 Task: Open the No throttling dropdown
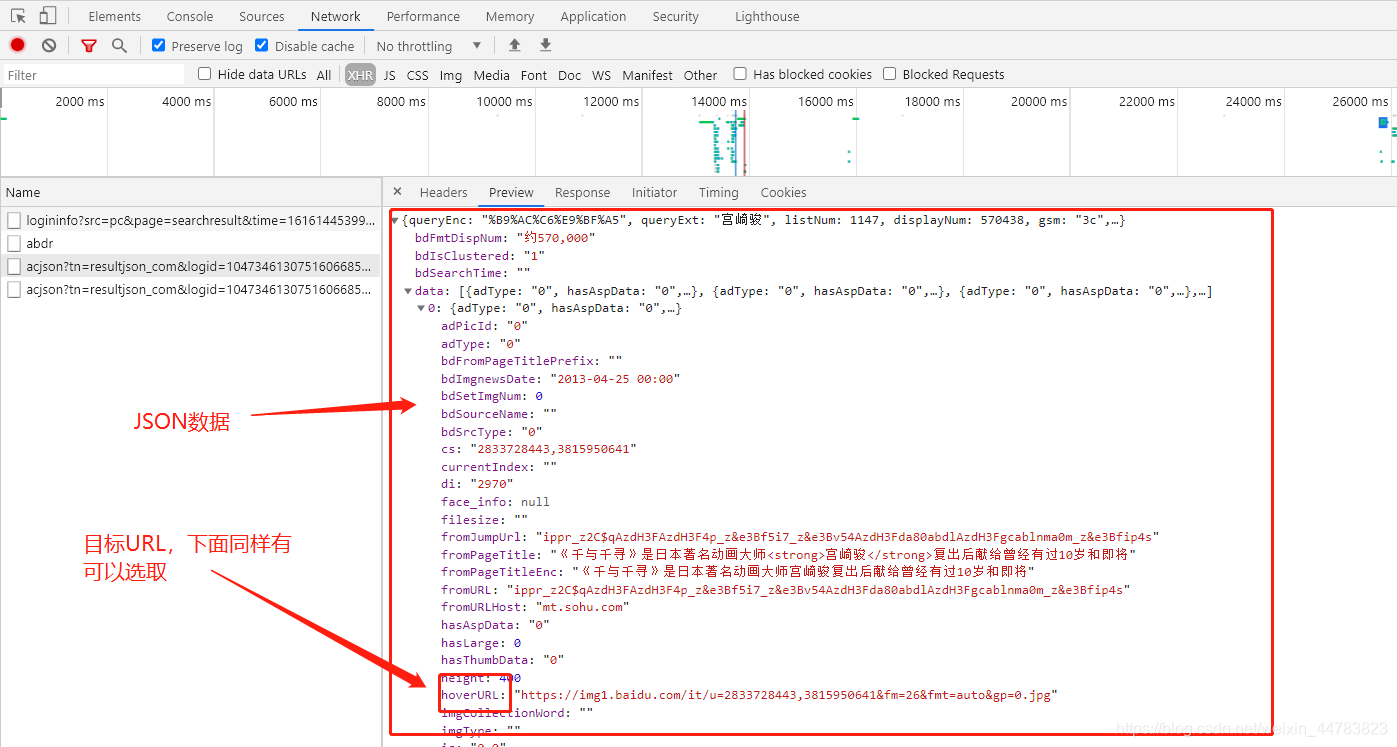pos(429,46)
